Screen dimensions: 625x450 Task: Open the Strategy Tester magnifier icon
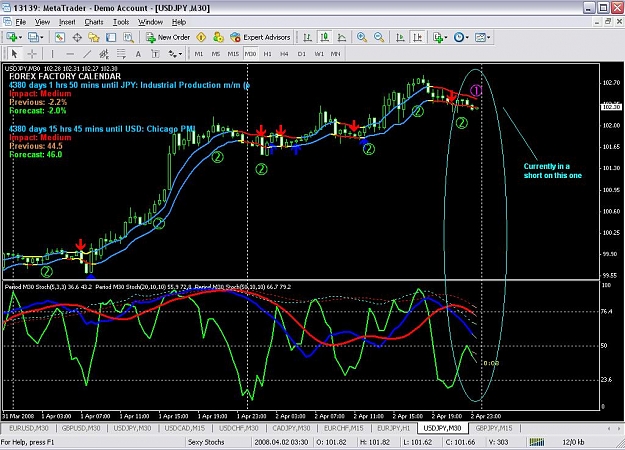[x=128, y=37]
